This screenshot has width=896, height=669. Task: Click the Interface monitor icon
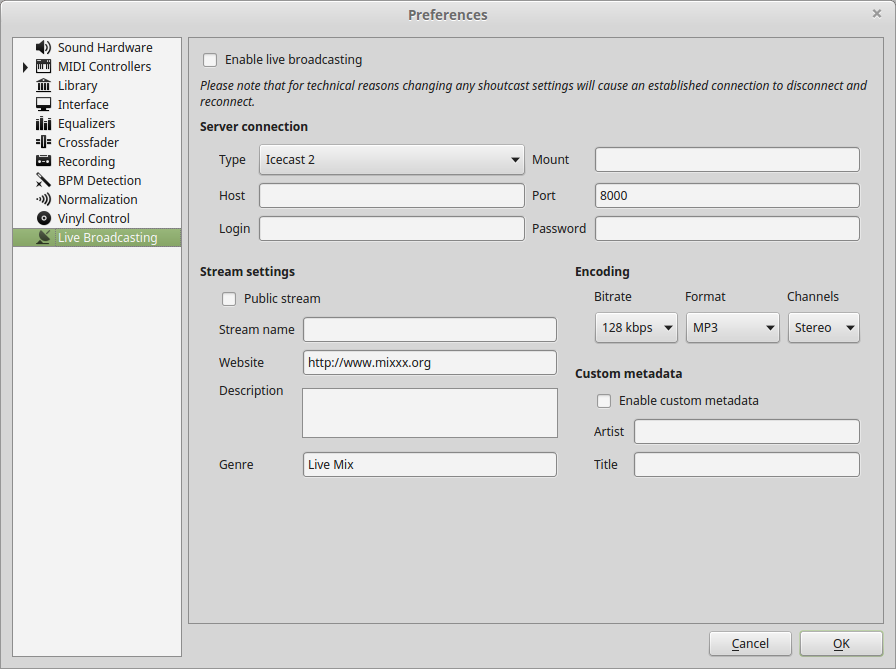[x=43, y=105]
